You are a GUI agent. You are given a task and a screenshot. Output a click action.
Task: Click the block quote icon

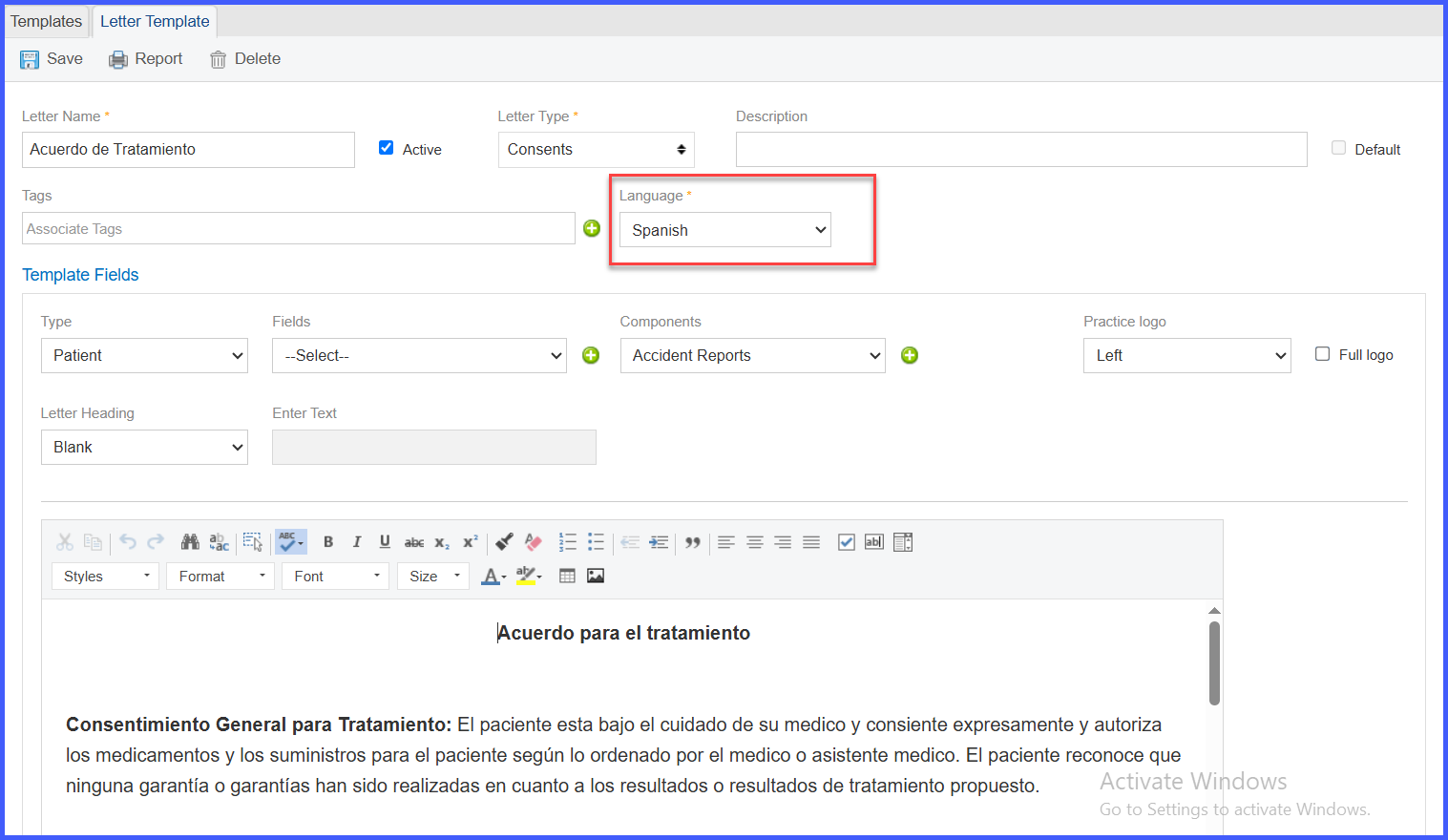pos(693,542)
